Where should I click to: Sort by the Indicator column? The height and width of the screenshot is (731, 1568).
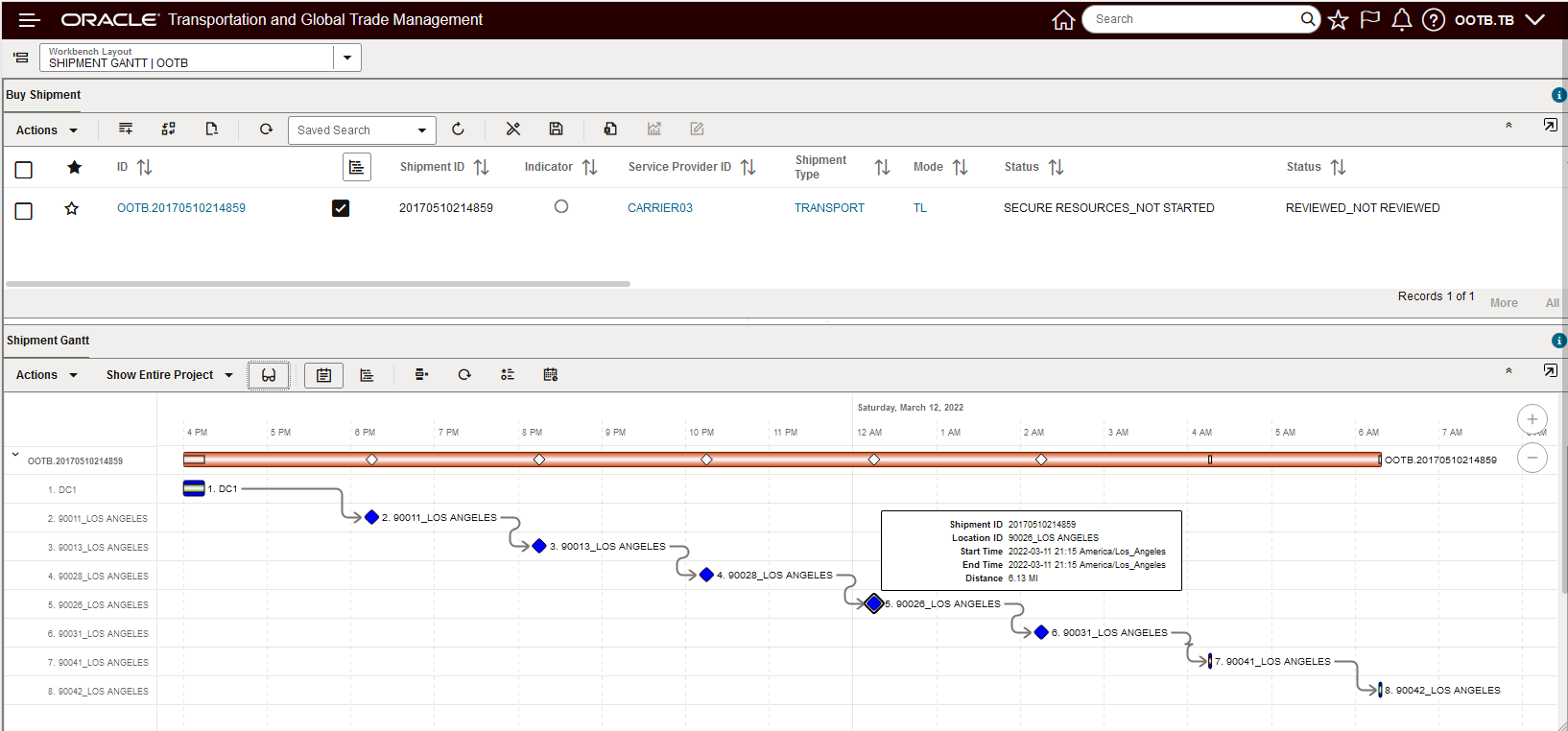point(590,168)
